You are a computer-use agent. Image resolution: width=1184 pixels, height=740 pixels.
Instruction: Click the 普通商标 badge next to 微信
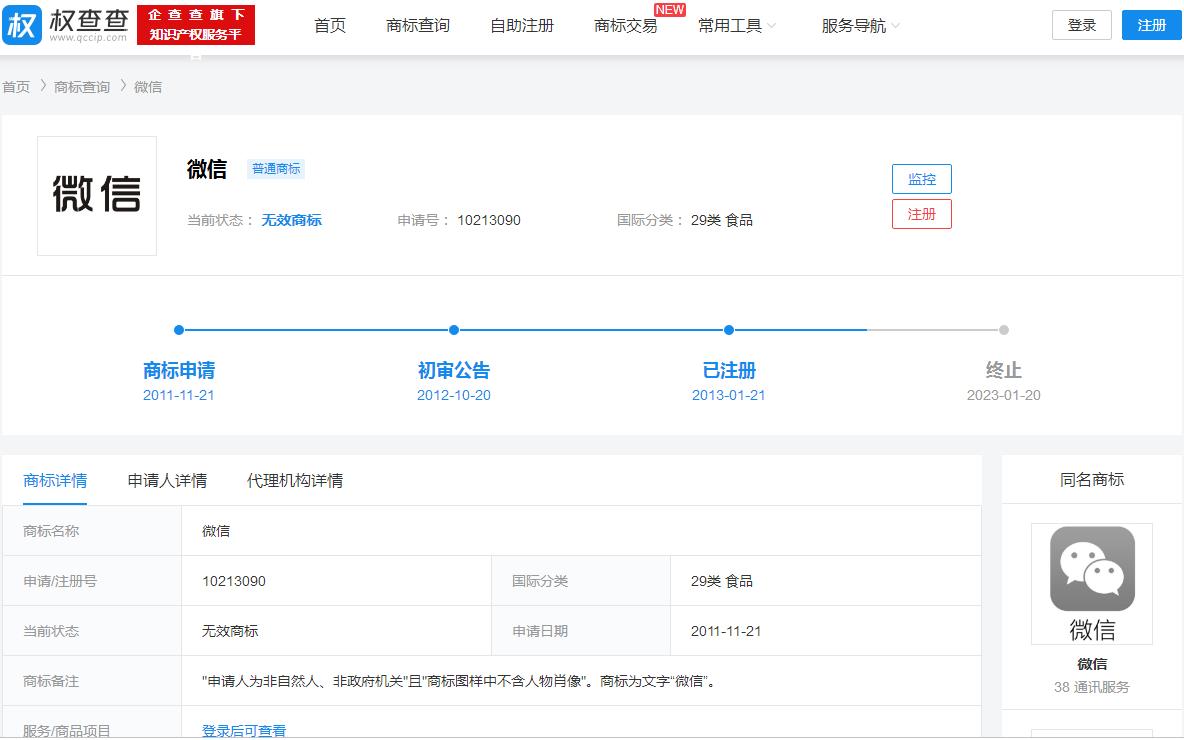[276, 169]
